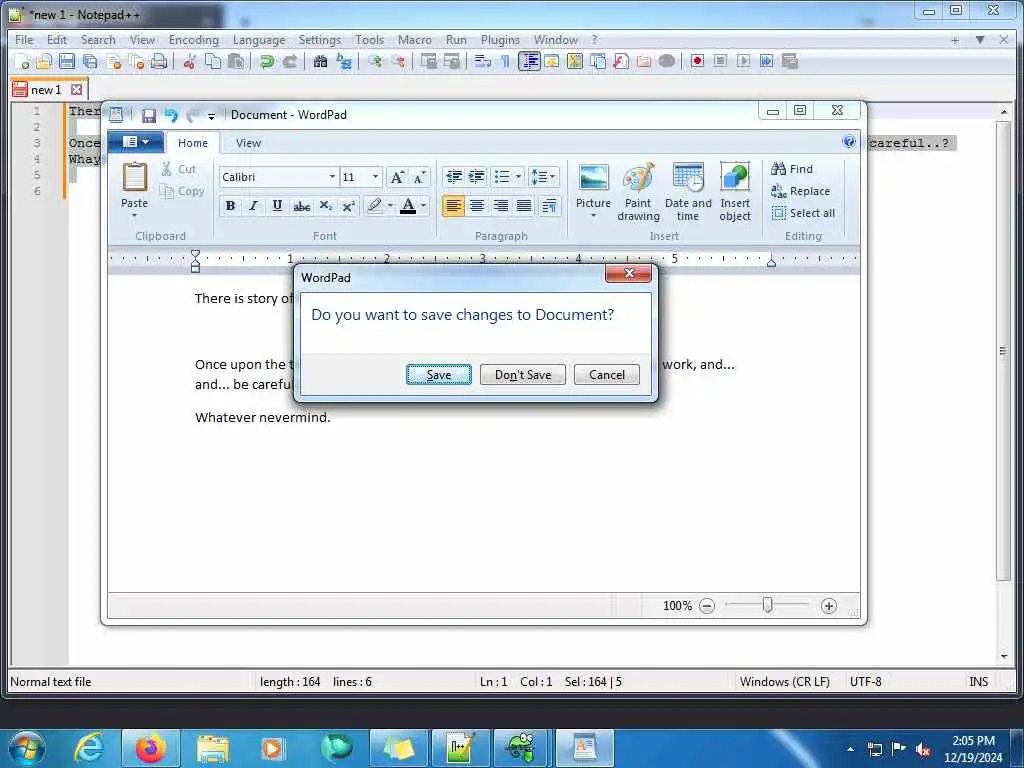Viewport: 1024px width, 768px height.
Task: Expand Picture options arrow
Action: pyautogui.click(x=593, y=216)
